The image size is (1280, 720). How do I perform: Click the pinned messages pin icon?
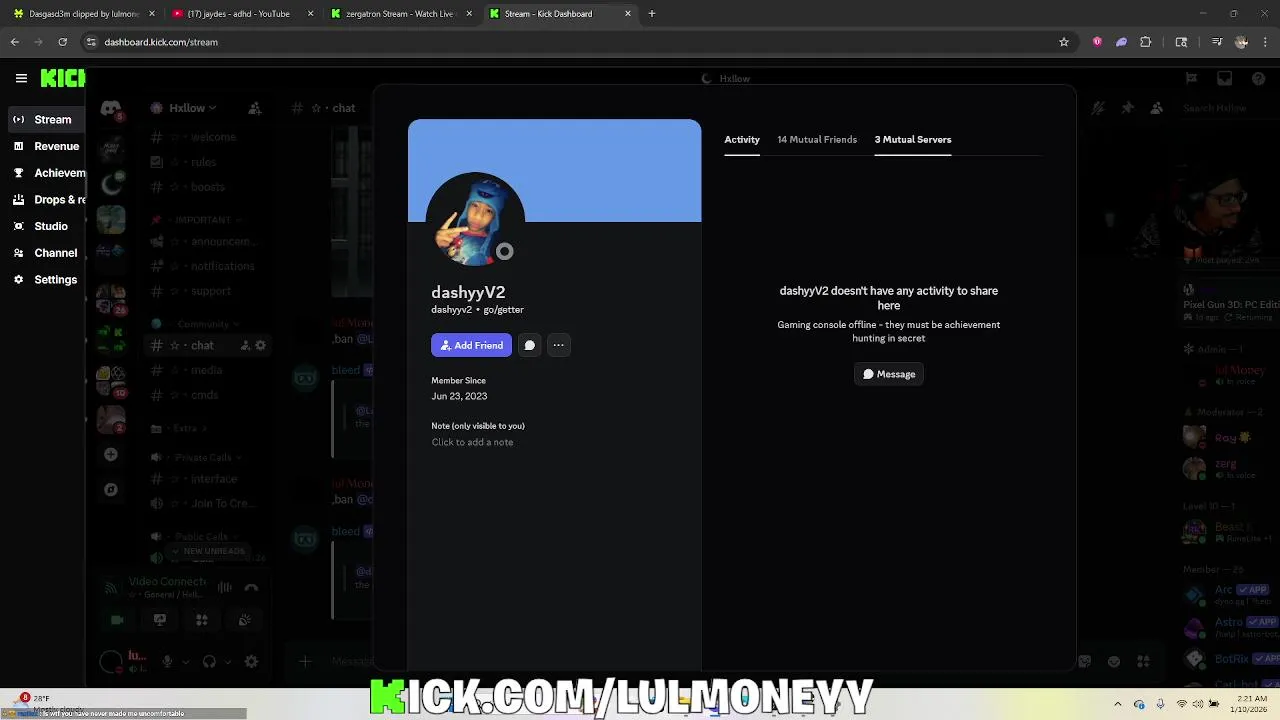pos(1127,108)
